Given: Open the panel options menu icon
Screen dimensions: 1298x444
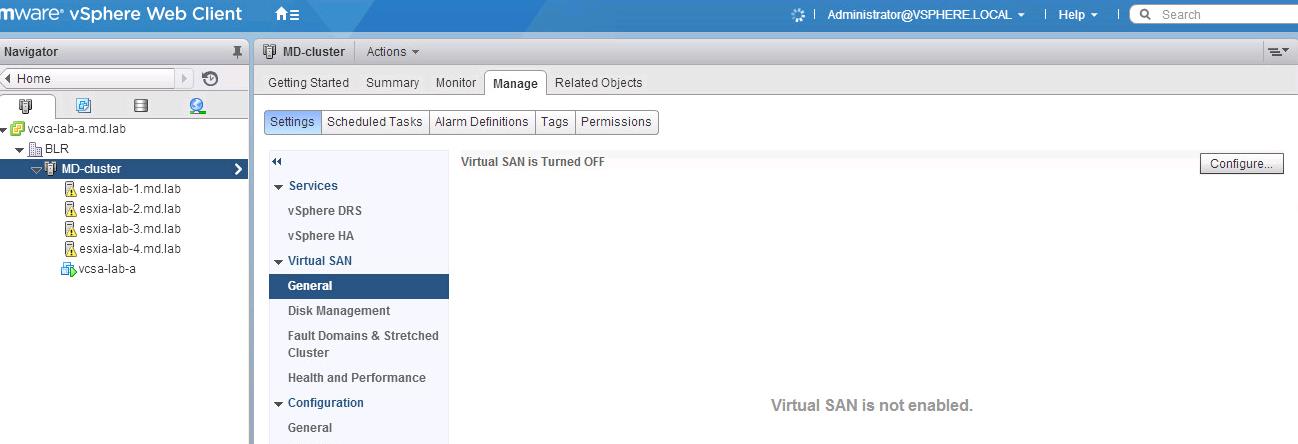Looking at the screenshot, I should coord(1277,52).
